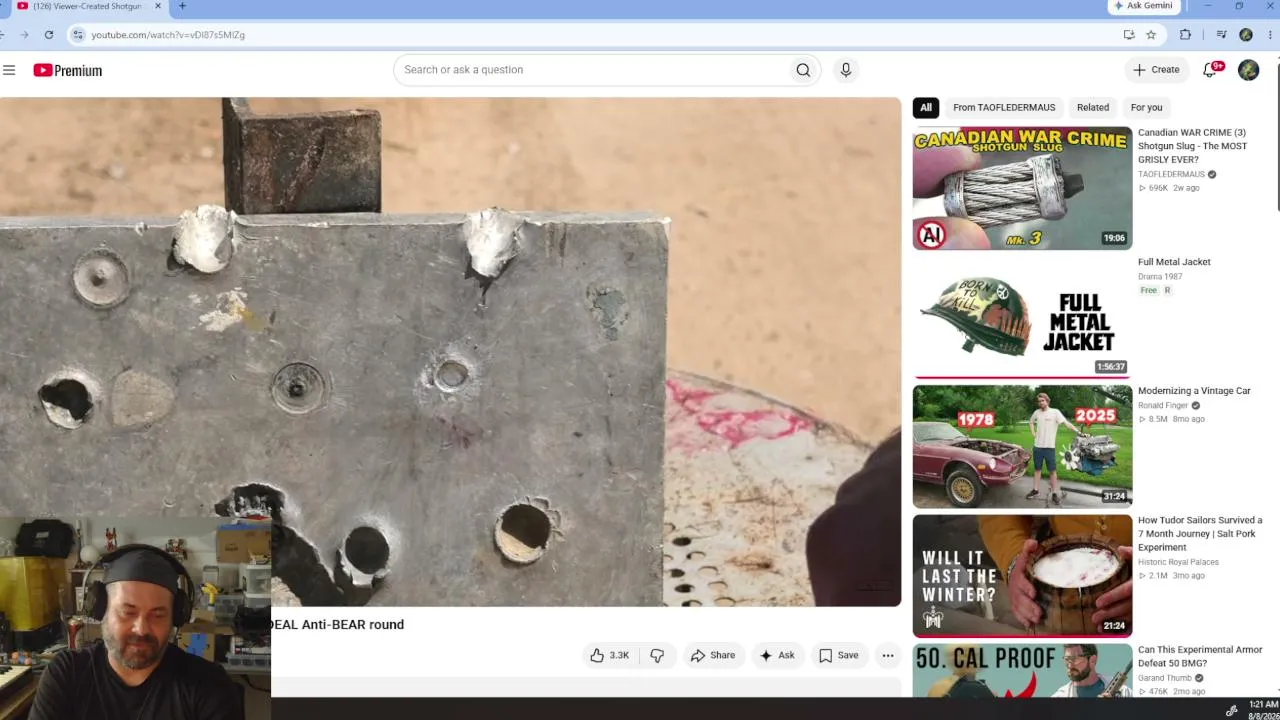This screenshot has width=1280, height=720.
Task: View site information icon in address bar
Action: (78, 35)
